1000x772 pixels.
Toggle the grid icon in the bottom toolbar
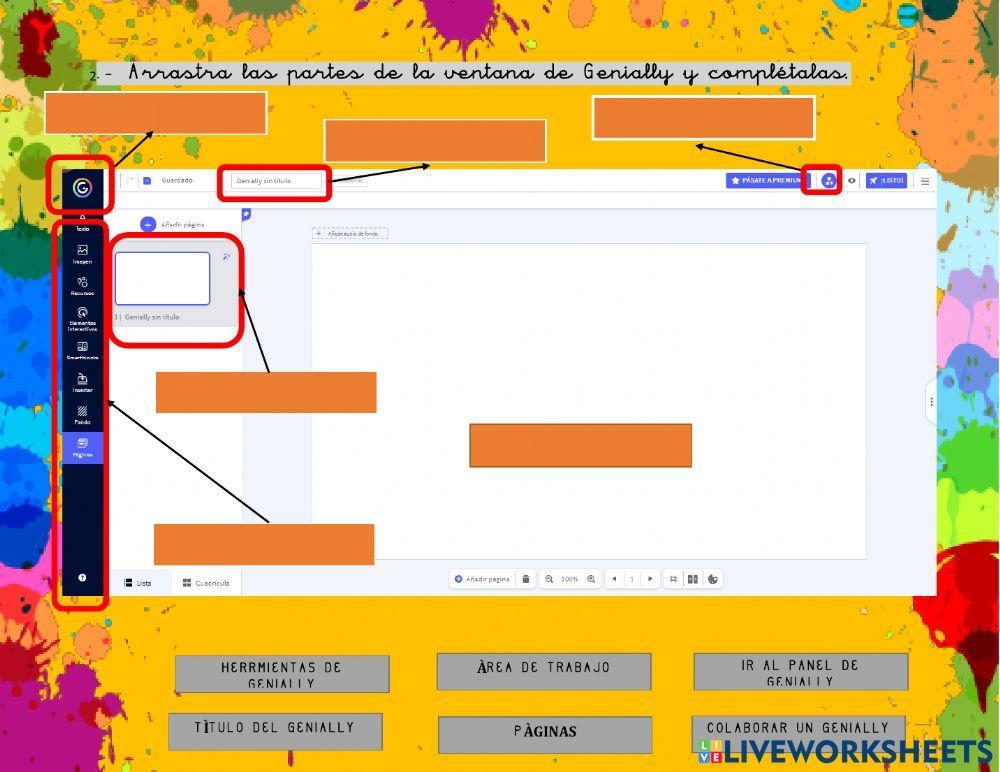click(x=673, y=579)
